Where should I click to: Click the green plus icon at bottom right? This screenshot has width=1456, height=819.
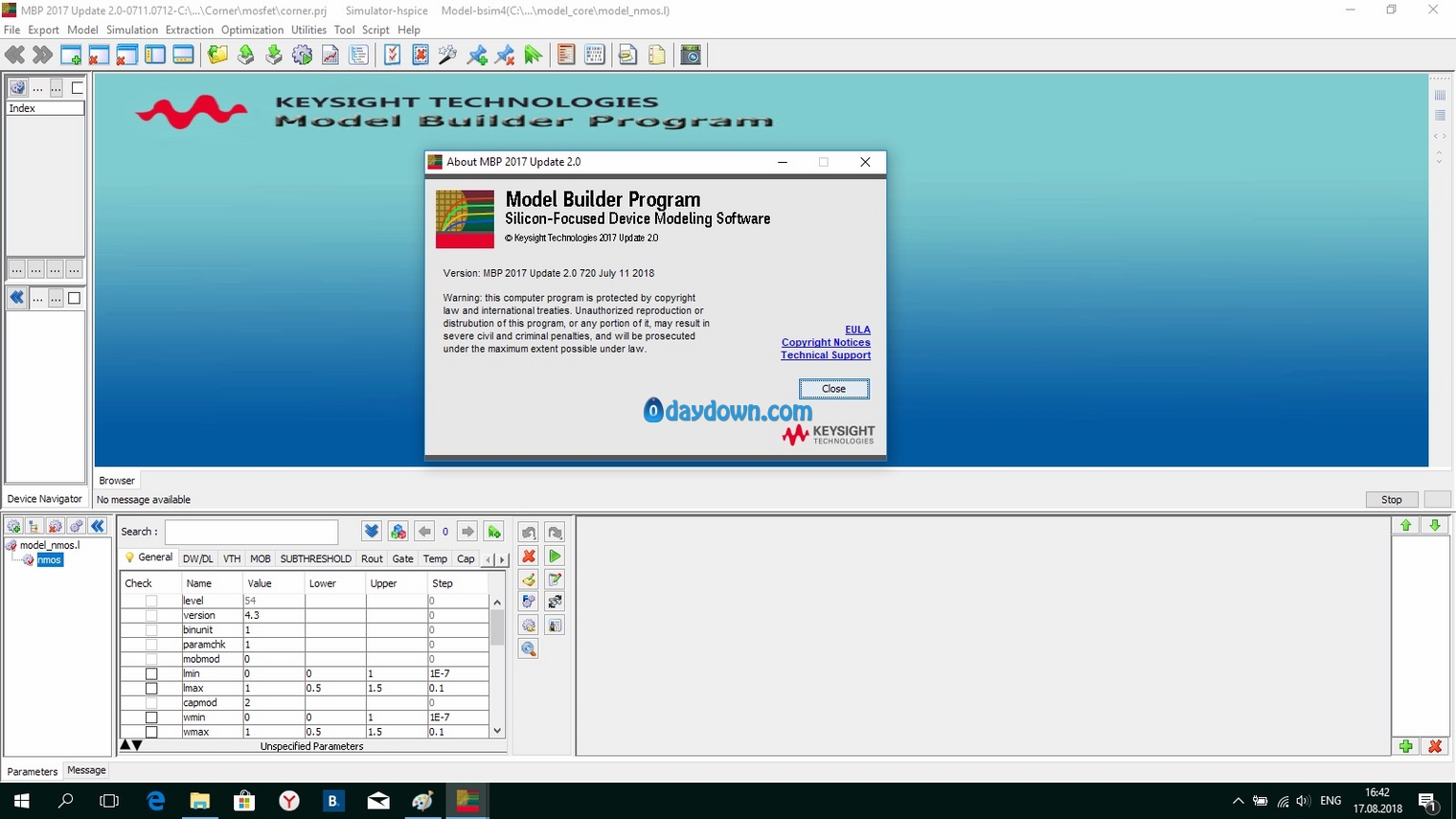pyautogui.click(x=1405, y=746)
